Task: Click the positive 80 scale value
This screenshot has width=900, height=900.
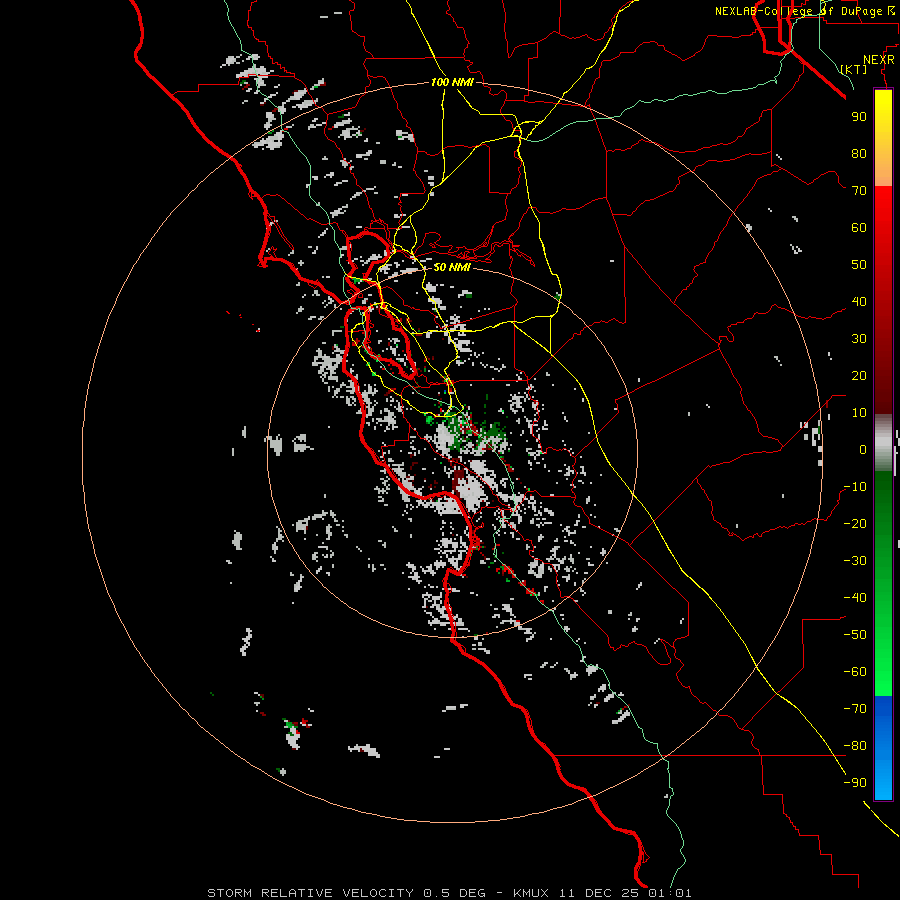Action: point(859,153)
